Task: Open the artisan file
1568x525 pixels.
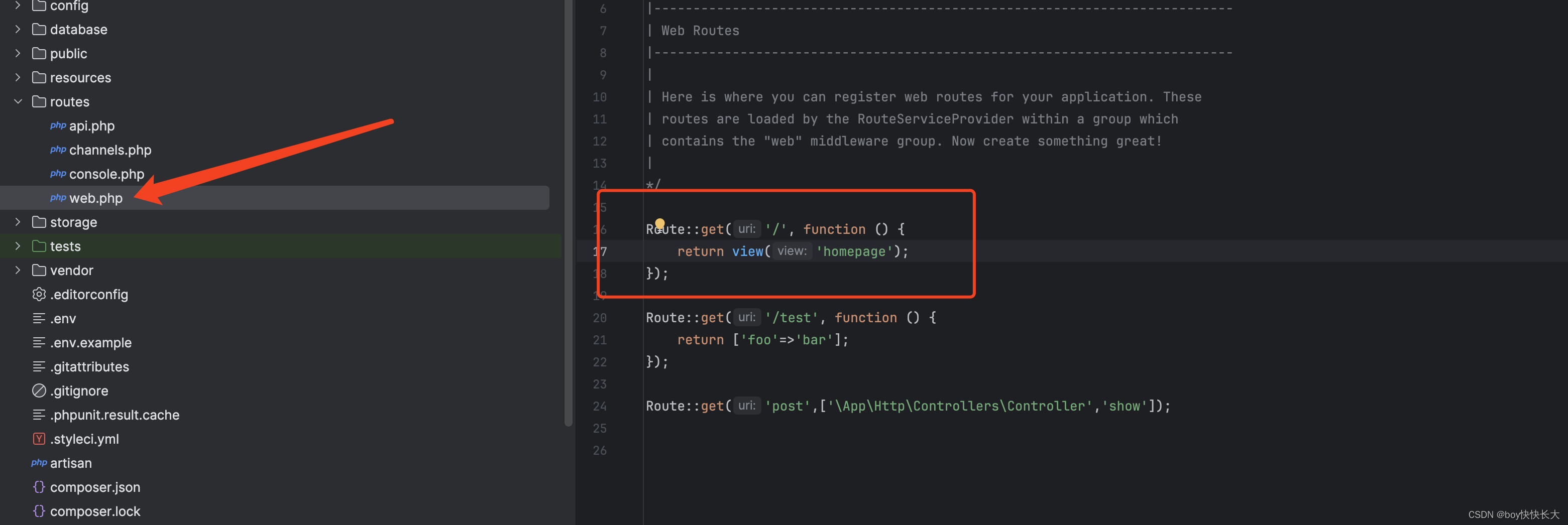Action: (x=71, y=463)
